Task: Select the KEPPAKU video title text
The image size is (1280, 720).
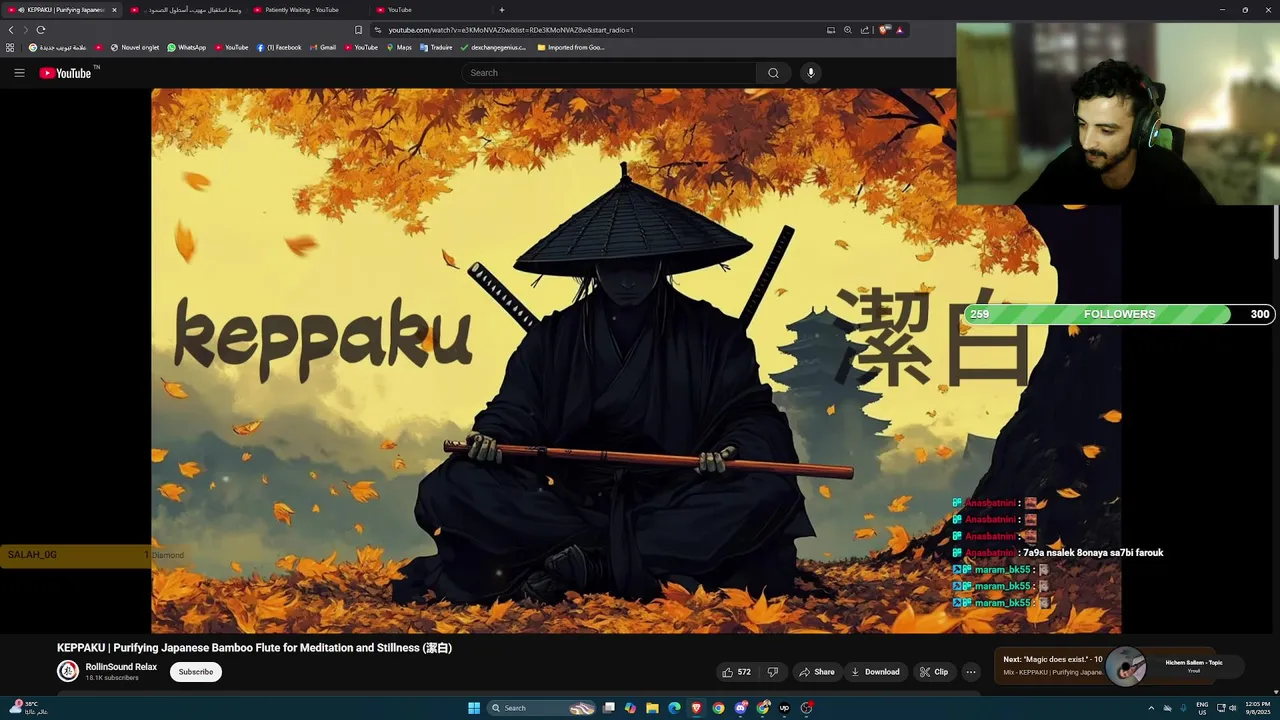Action: point(254,648)
